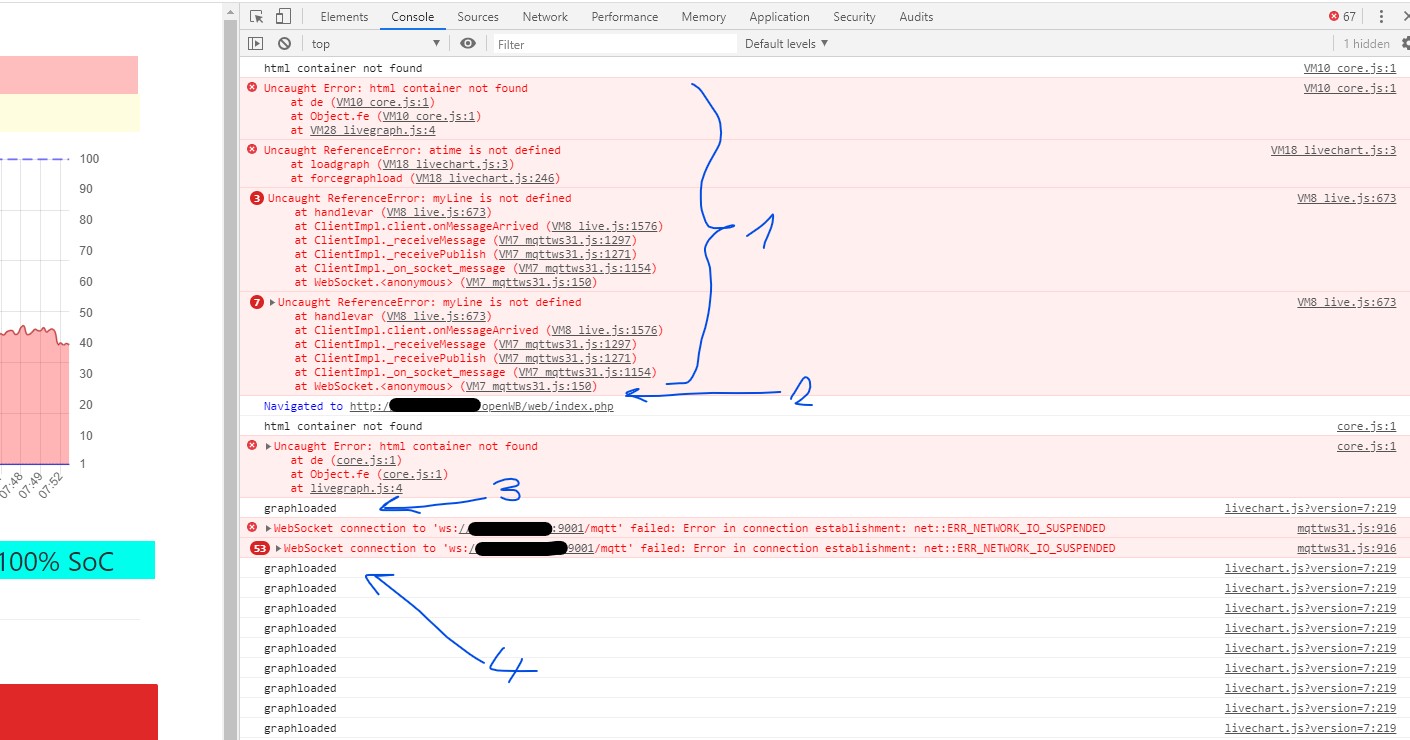Open the Network tab

545,16
